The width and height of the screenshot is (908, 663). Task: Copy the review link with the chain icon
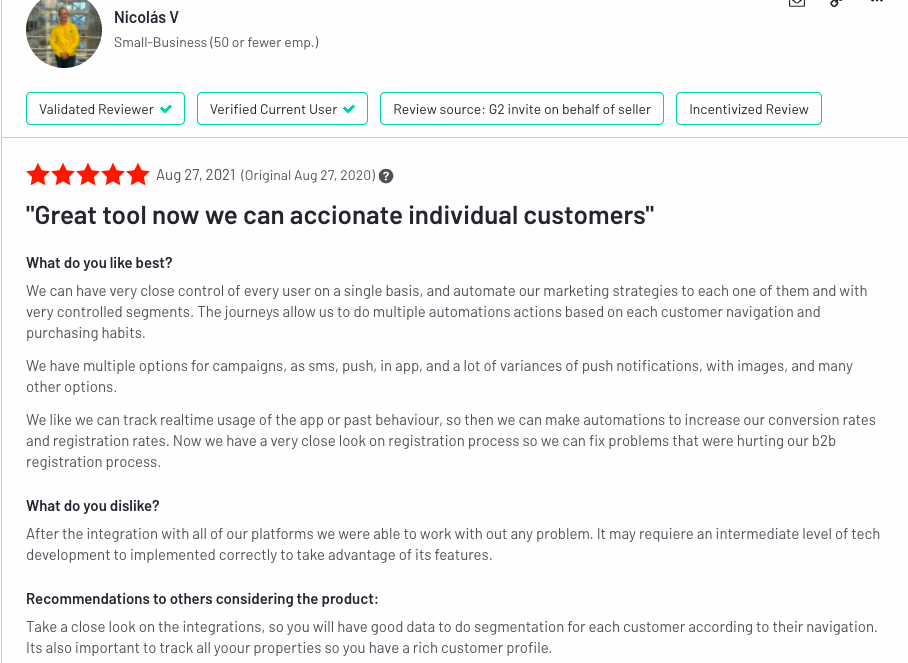pyautogui.click(x=836, y=2)
